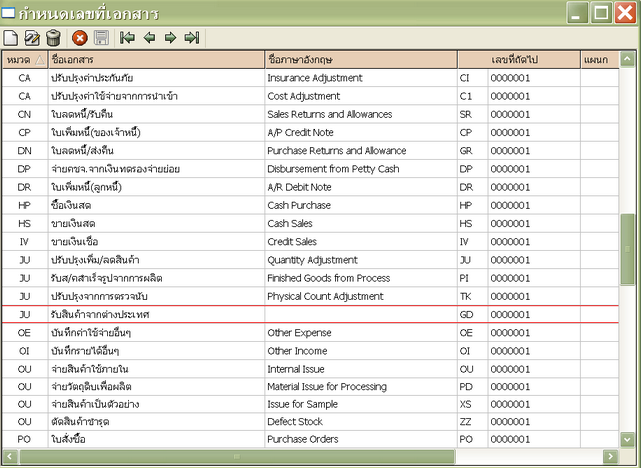641x468 pixels.
Task: Click the red Cancel icon
Action: pos(80,38)
